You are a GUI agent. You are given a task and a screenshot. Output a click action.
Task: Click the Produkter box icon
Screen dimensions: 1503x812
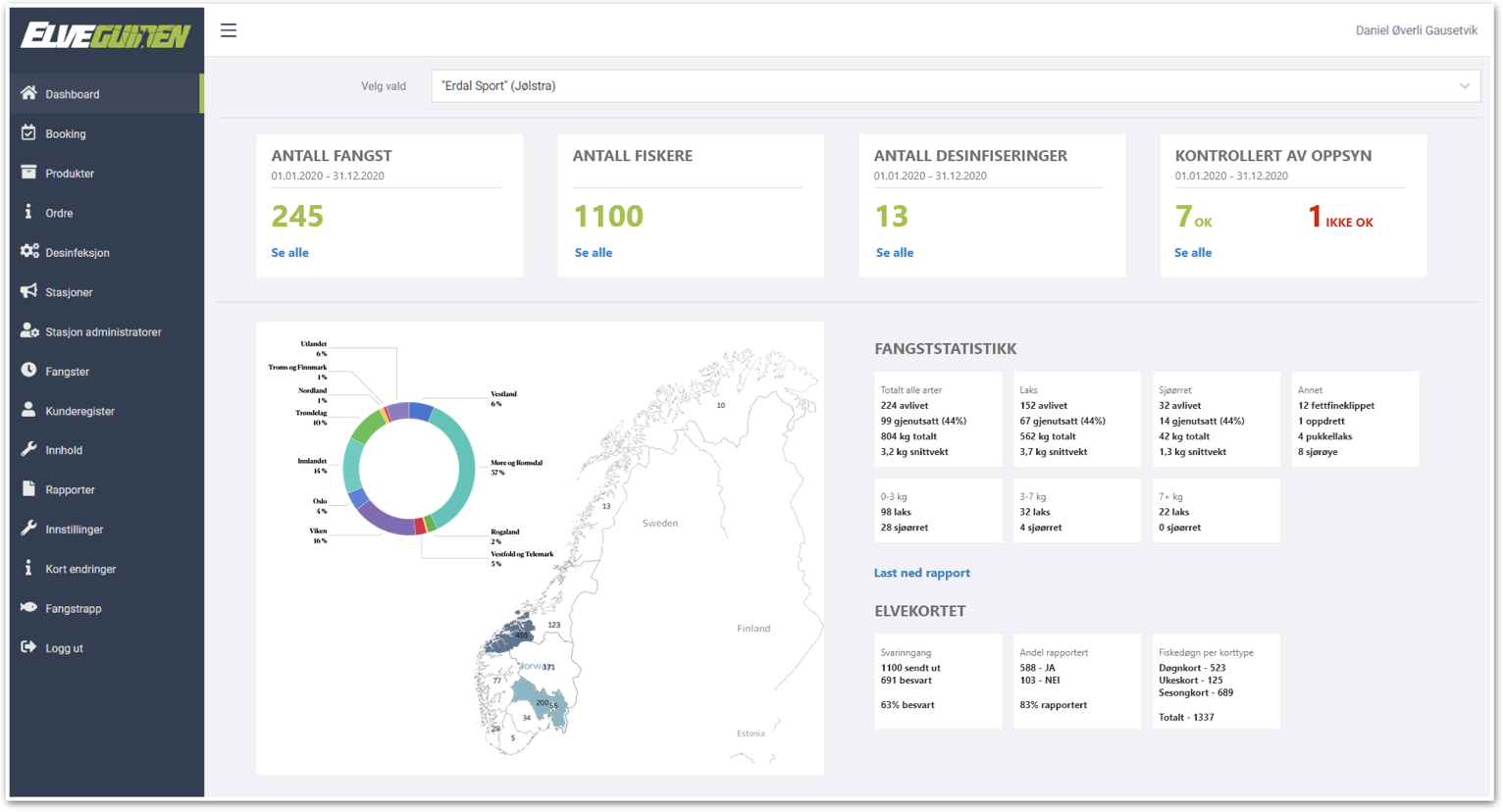click(x=28, y=173)
